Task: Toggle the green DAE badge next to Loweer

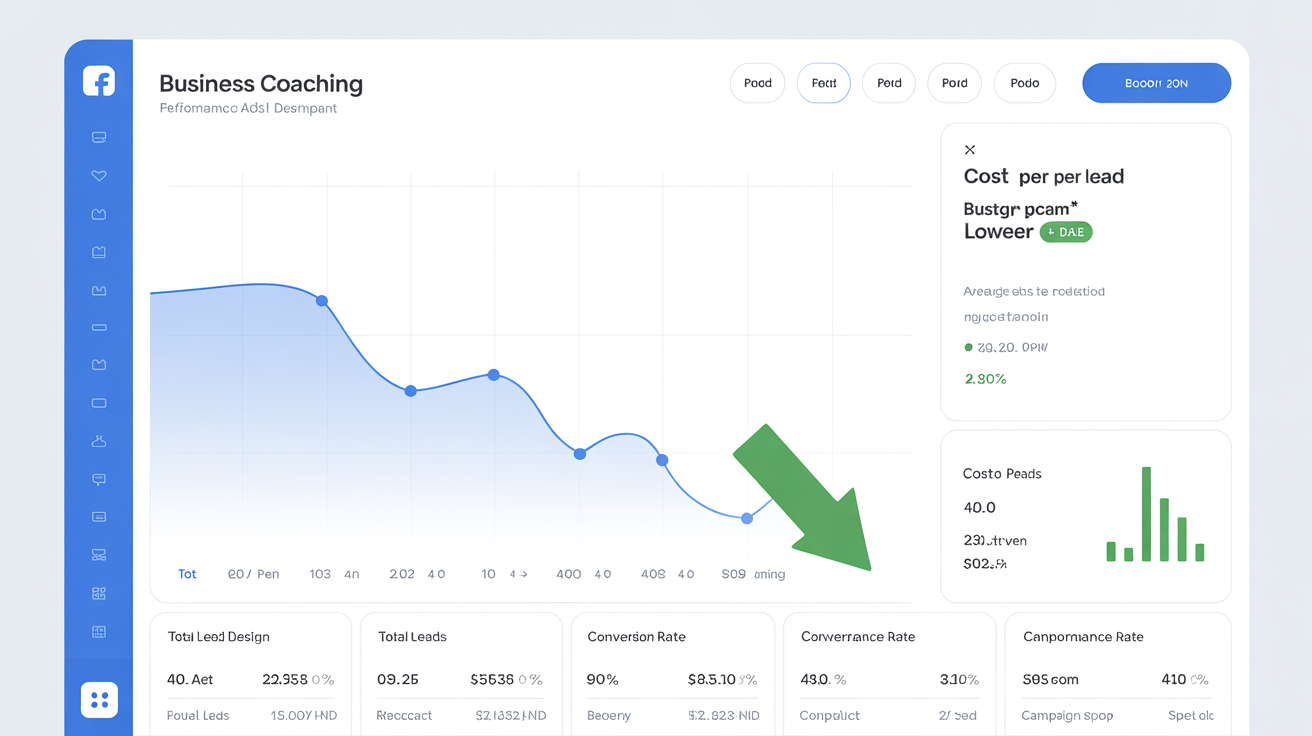Action: pos(1065,231)
